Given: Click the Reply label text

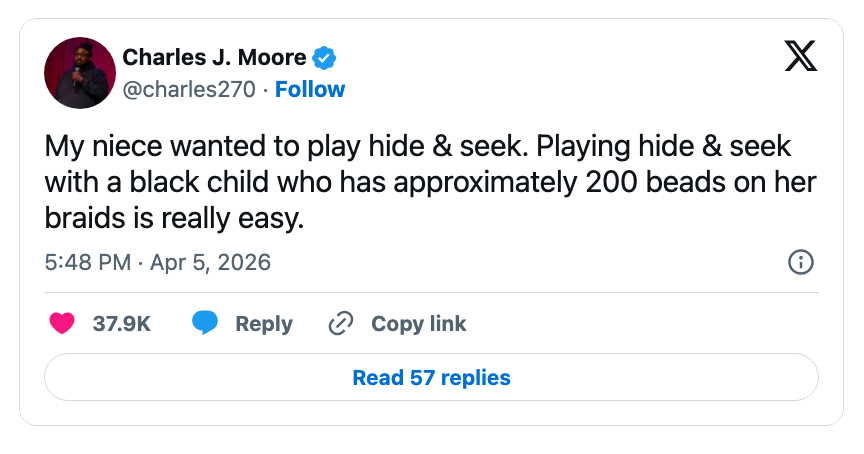Looking at the screenshot, I should [x=264, y=324].
